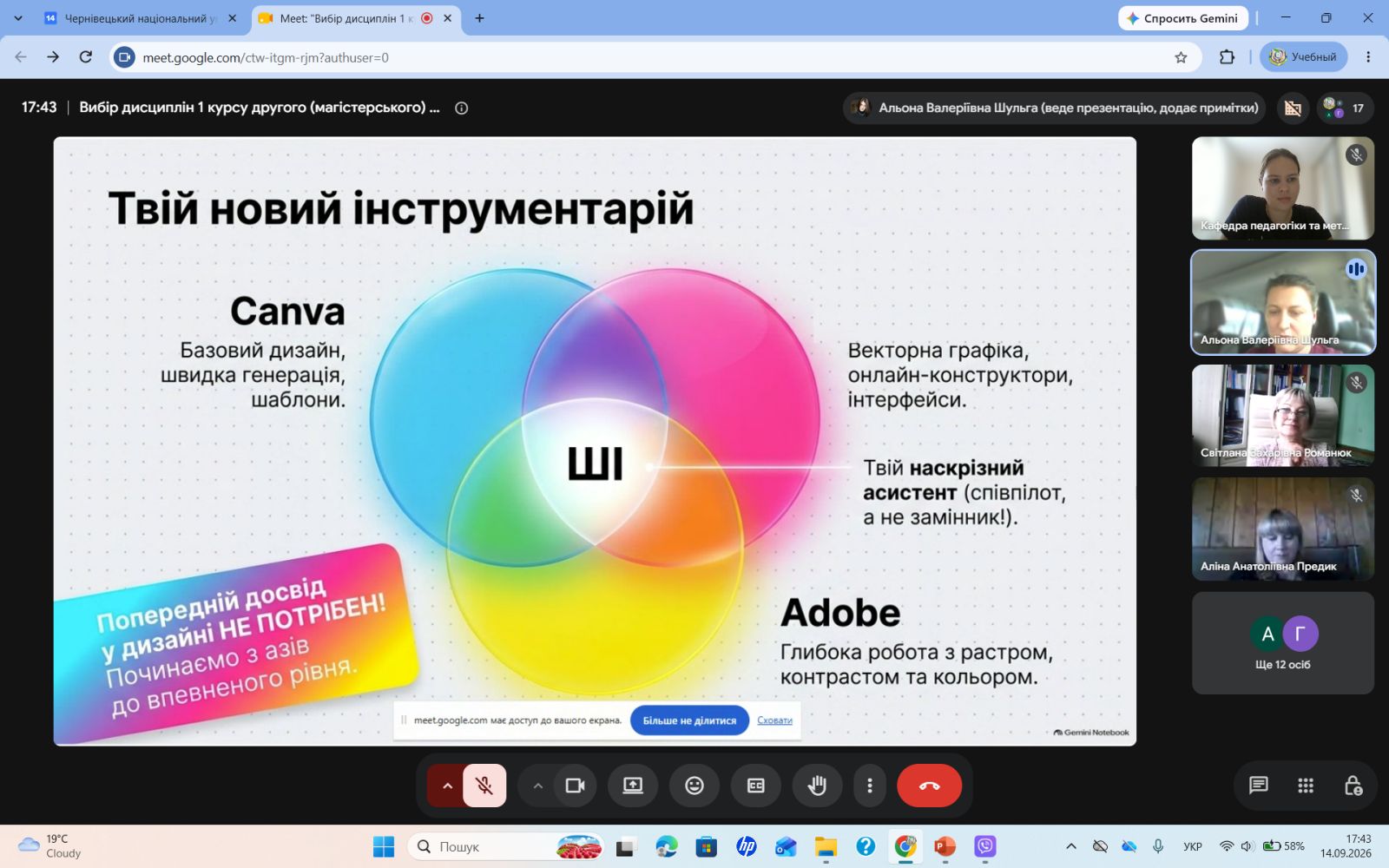The width and height of the screenshot is (1389, 868).
Task: Close the Чернівецький національний tab
Action: (x=232, y=18)
